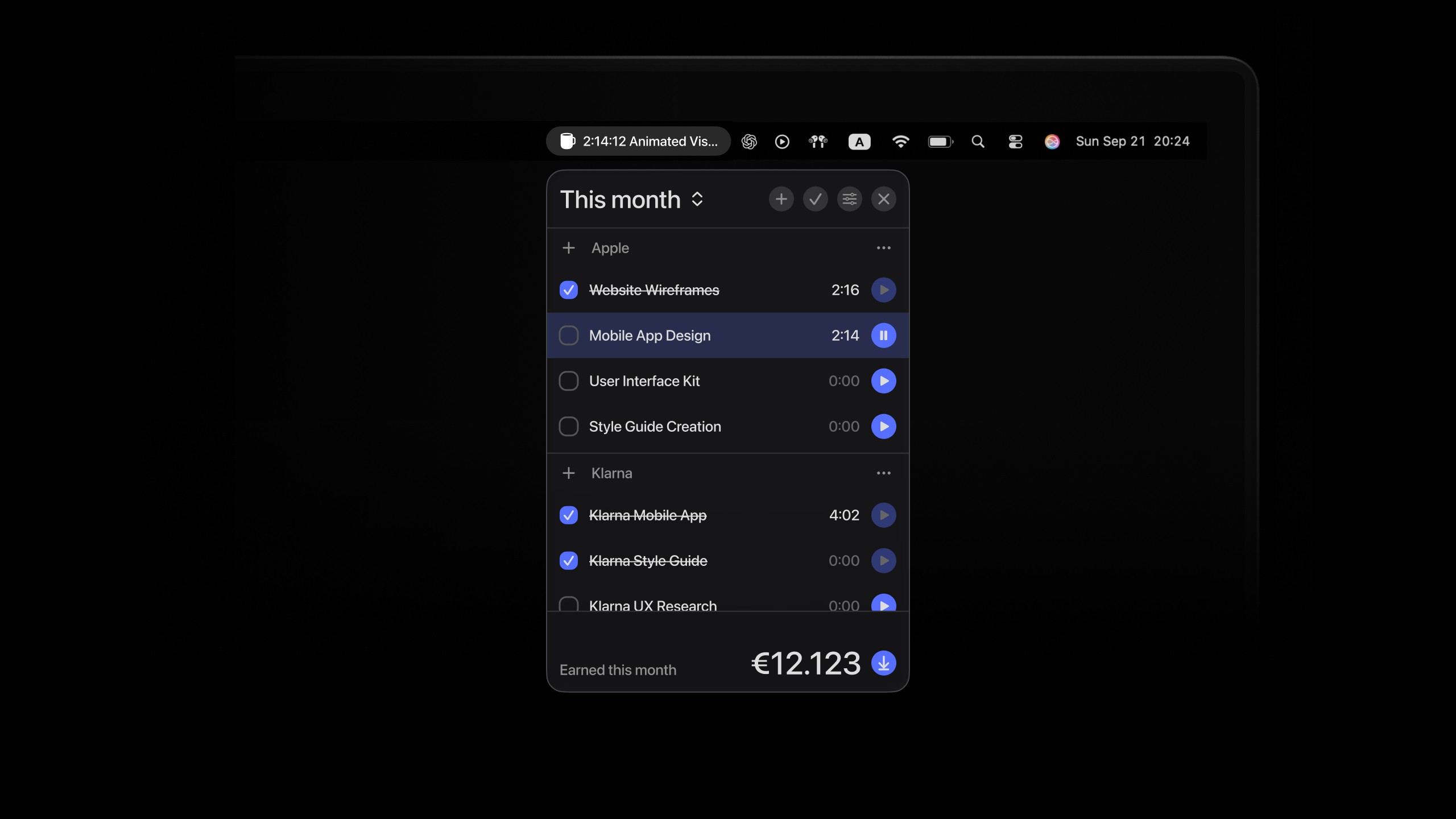Pause the Mobile App Design timer
Viewport: 1456px width, 819px height.
coord(883,336)
